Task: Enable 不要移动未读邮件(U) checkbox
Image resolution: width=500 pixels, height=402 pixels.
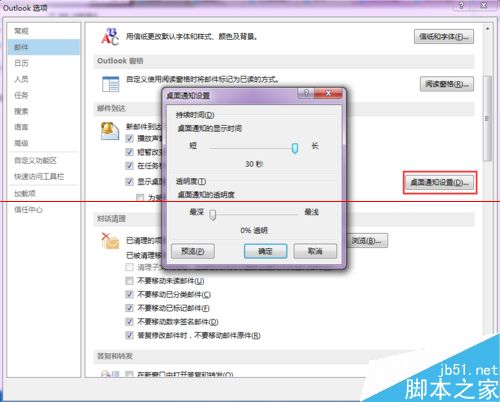Action: click(129, 281)
